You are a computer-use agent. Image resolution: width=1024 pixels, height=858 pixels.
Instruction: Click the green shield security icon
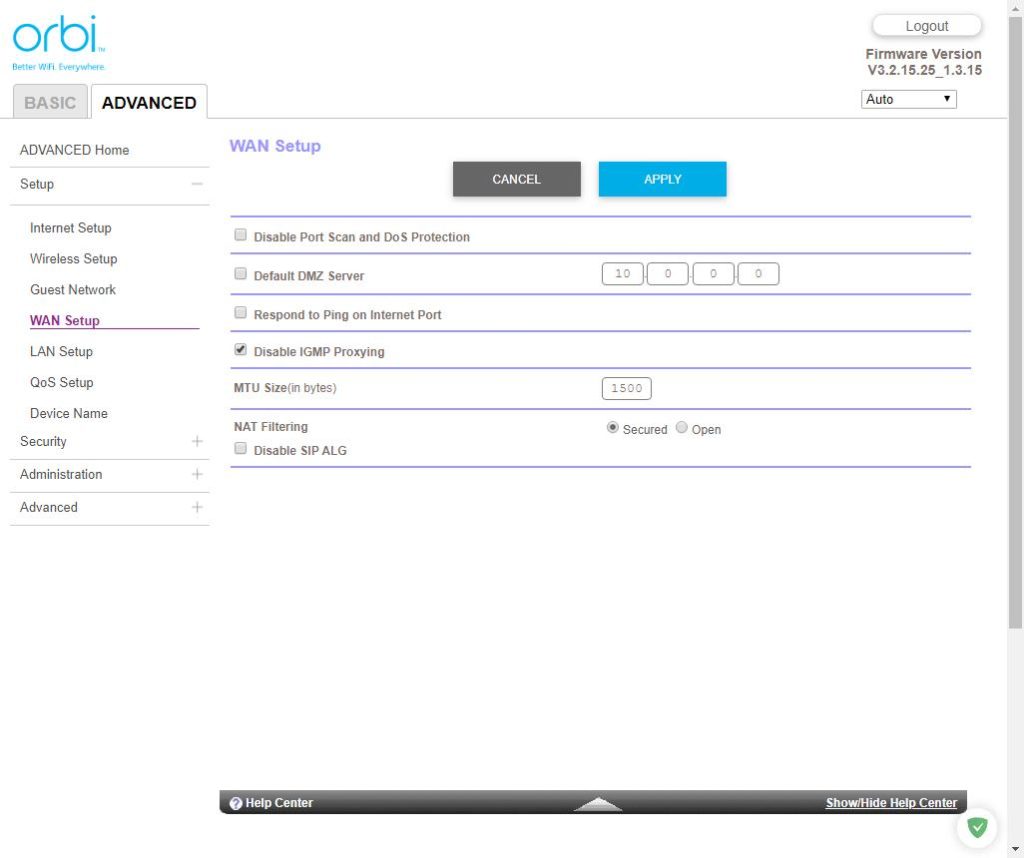(977, 827)
